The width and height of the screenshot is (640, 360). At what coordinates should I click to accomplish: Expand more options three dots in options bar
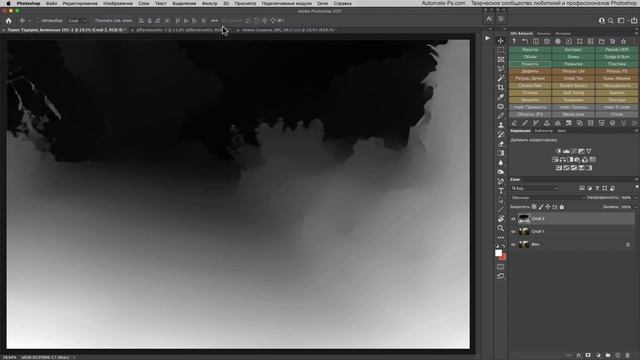[x=214, y=20]
